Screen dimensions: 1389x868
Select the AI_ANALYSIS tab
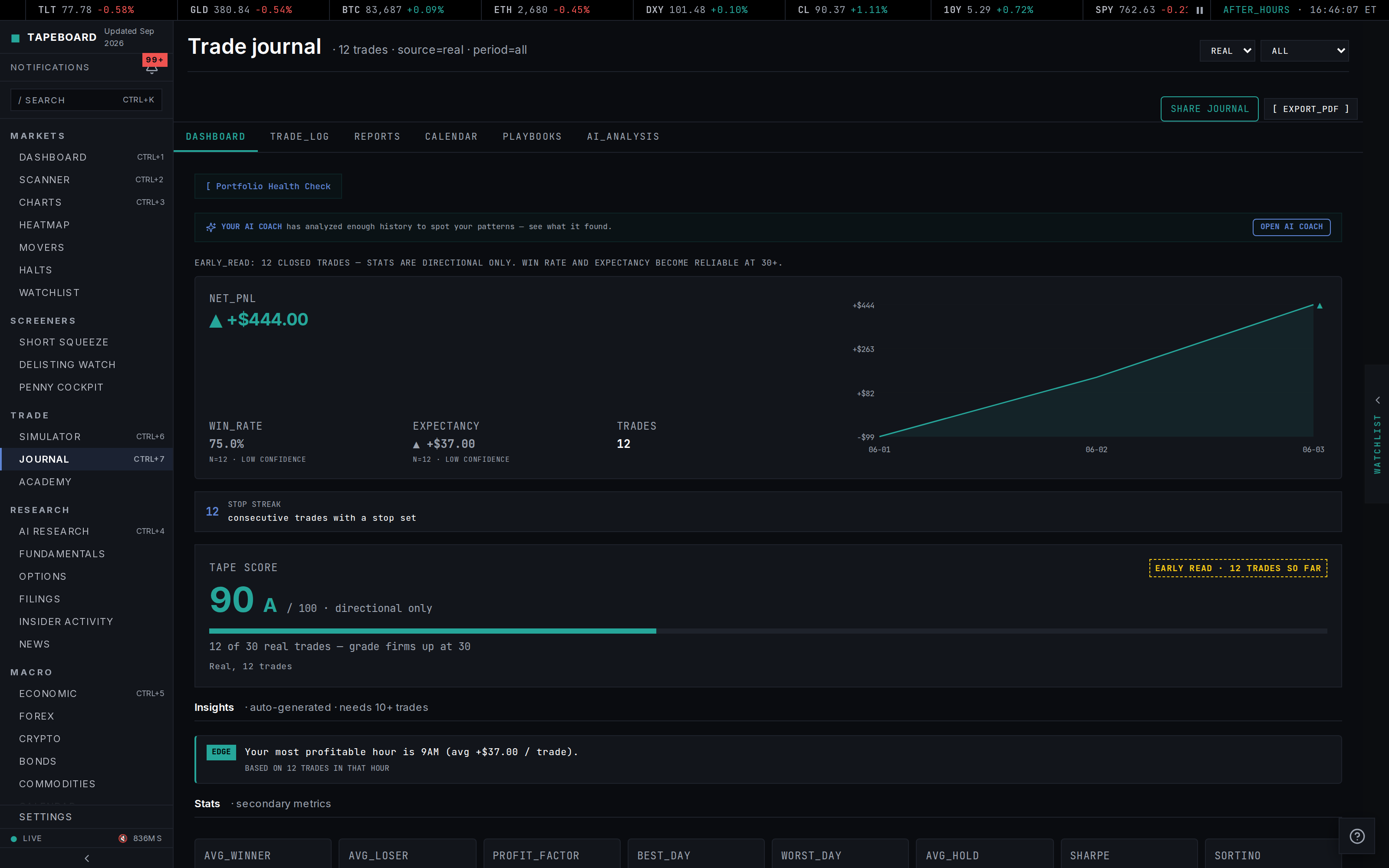(x=623, y=137)
